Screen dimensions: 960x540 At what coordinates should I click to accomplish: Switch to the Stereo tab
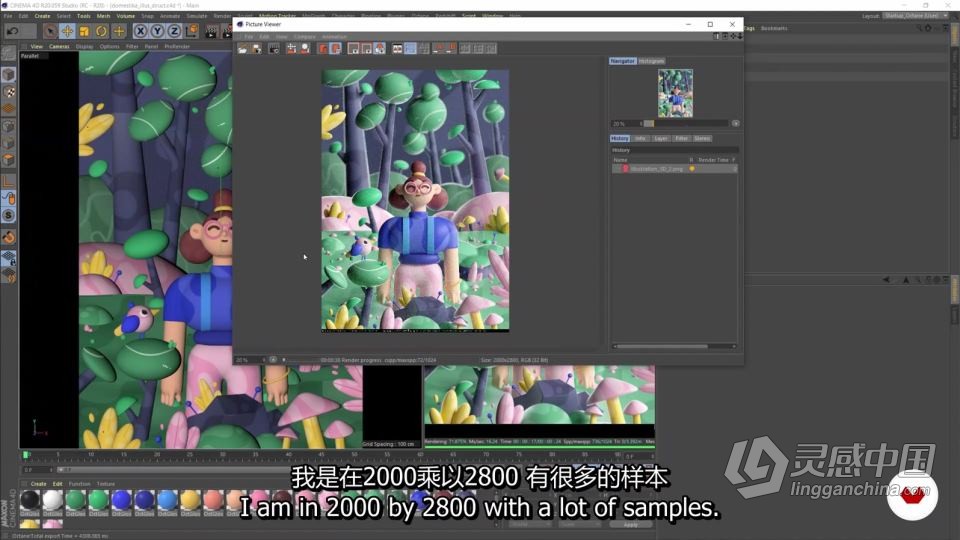point(702,138)
